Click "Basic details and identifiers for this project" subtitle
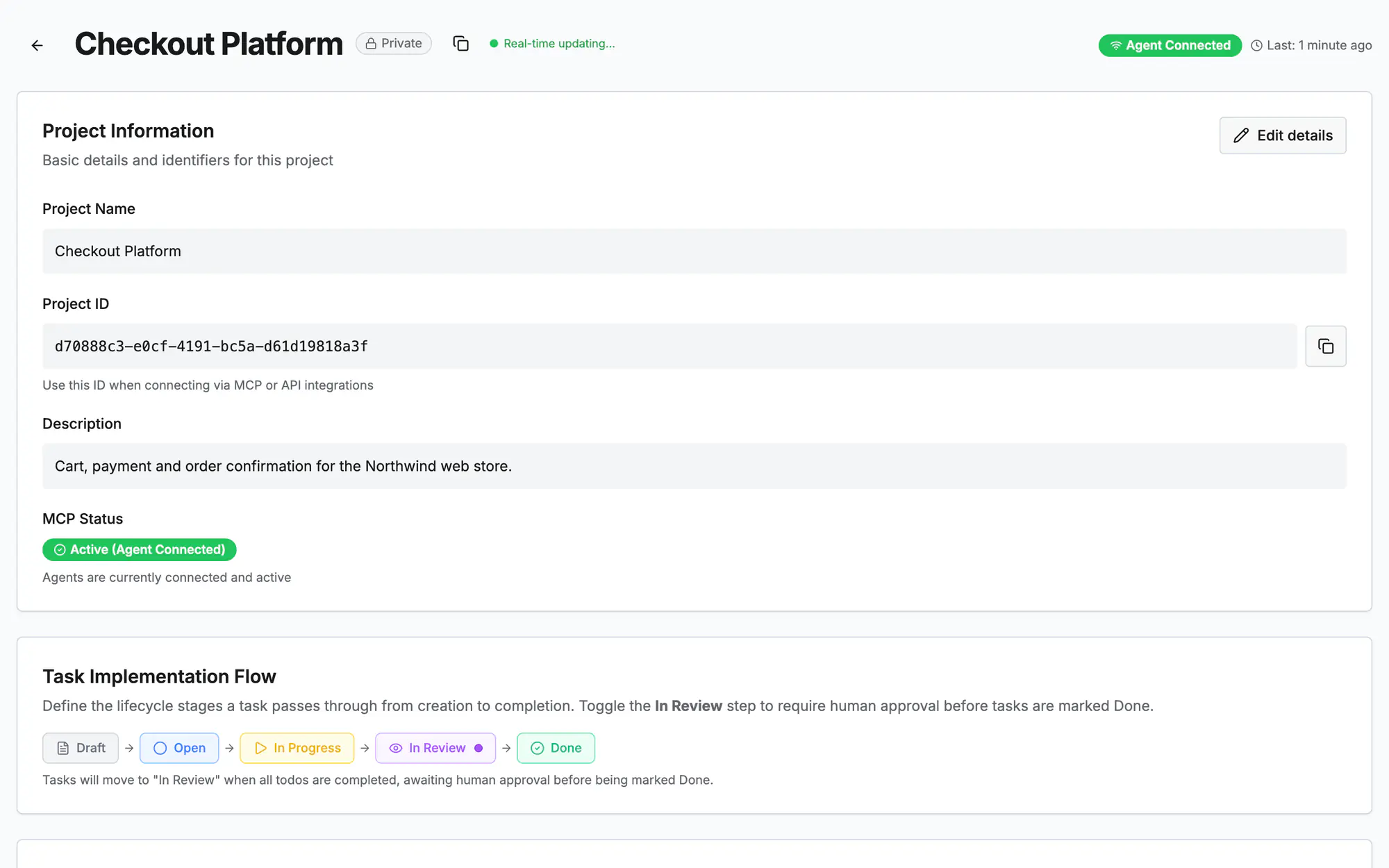This screenshot has width=1389, height=868. (x=188, y=160)
